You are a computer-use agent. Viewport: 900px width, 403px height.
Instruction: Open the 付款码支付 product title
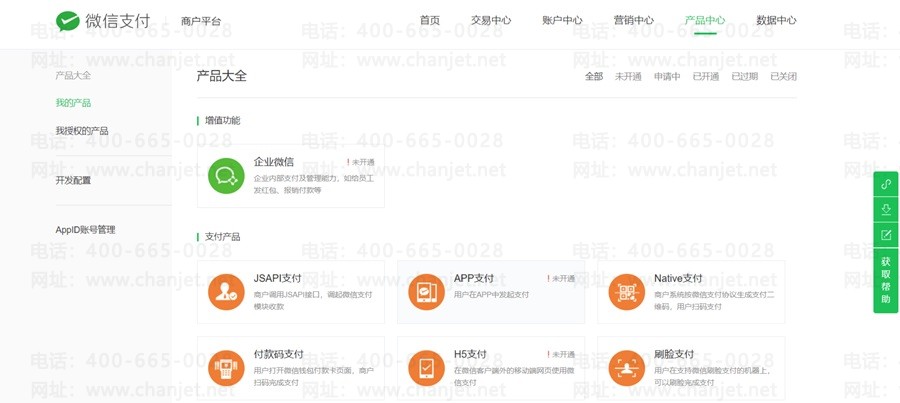pos(278,354)
